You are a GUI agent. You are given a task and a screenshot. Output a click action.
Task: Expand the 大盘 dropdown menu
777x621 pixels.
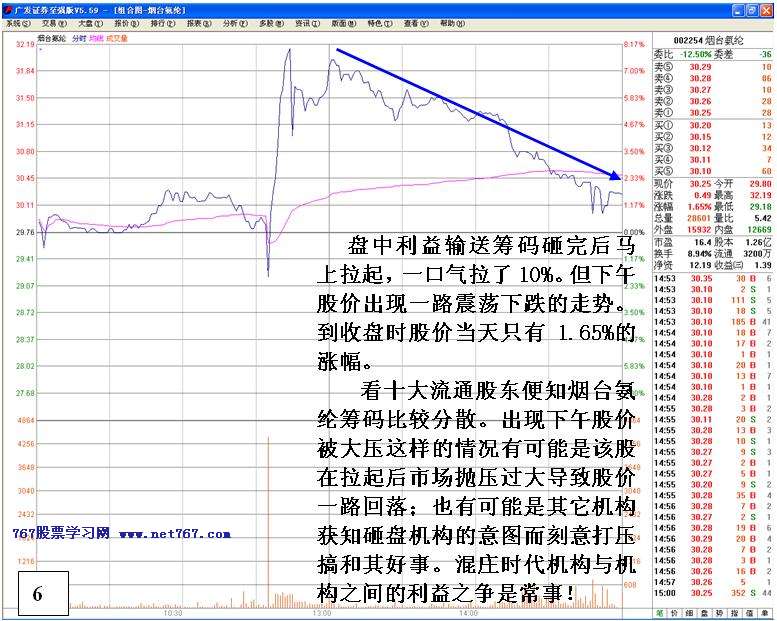click(x=90, y=23)
